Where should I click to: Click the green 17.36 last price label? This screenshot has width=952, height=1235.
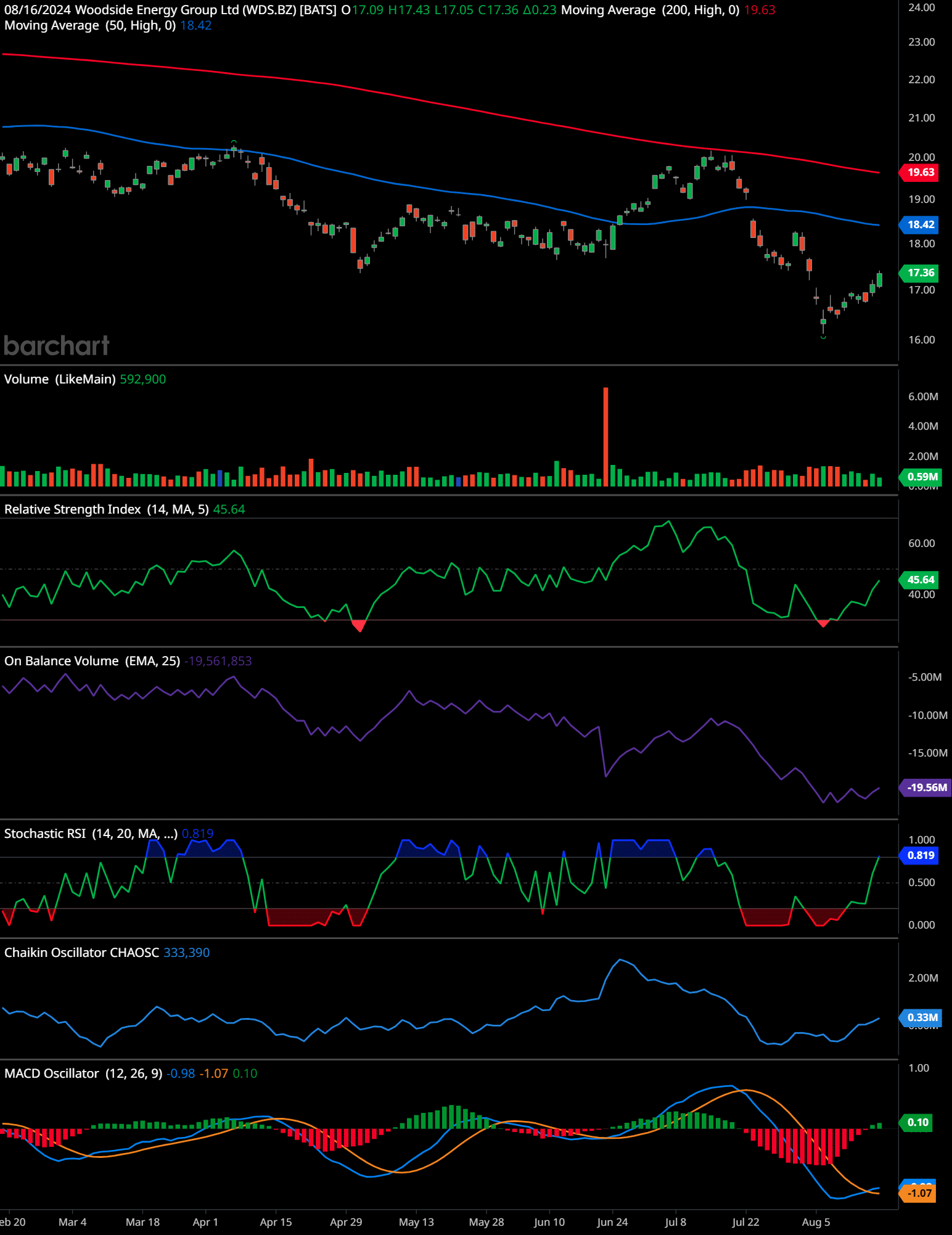(x=919, y=273)
